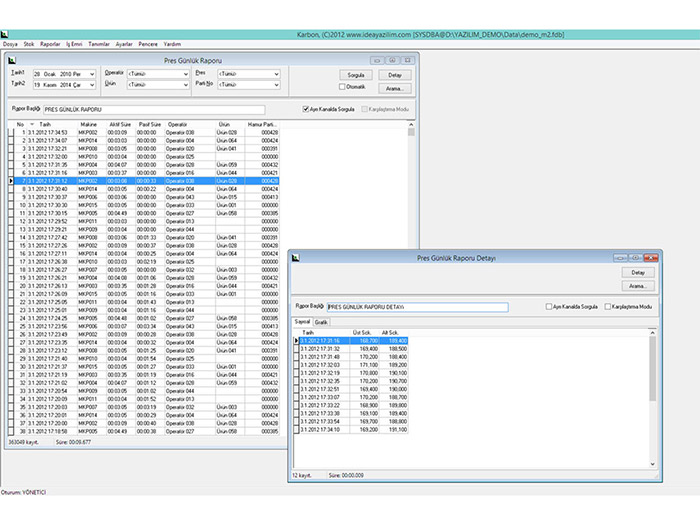The height and width of the screenshot is (525, 700).
Task: Open the Operatör dropdown
Action: click(185, 74)
